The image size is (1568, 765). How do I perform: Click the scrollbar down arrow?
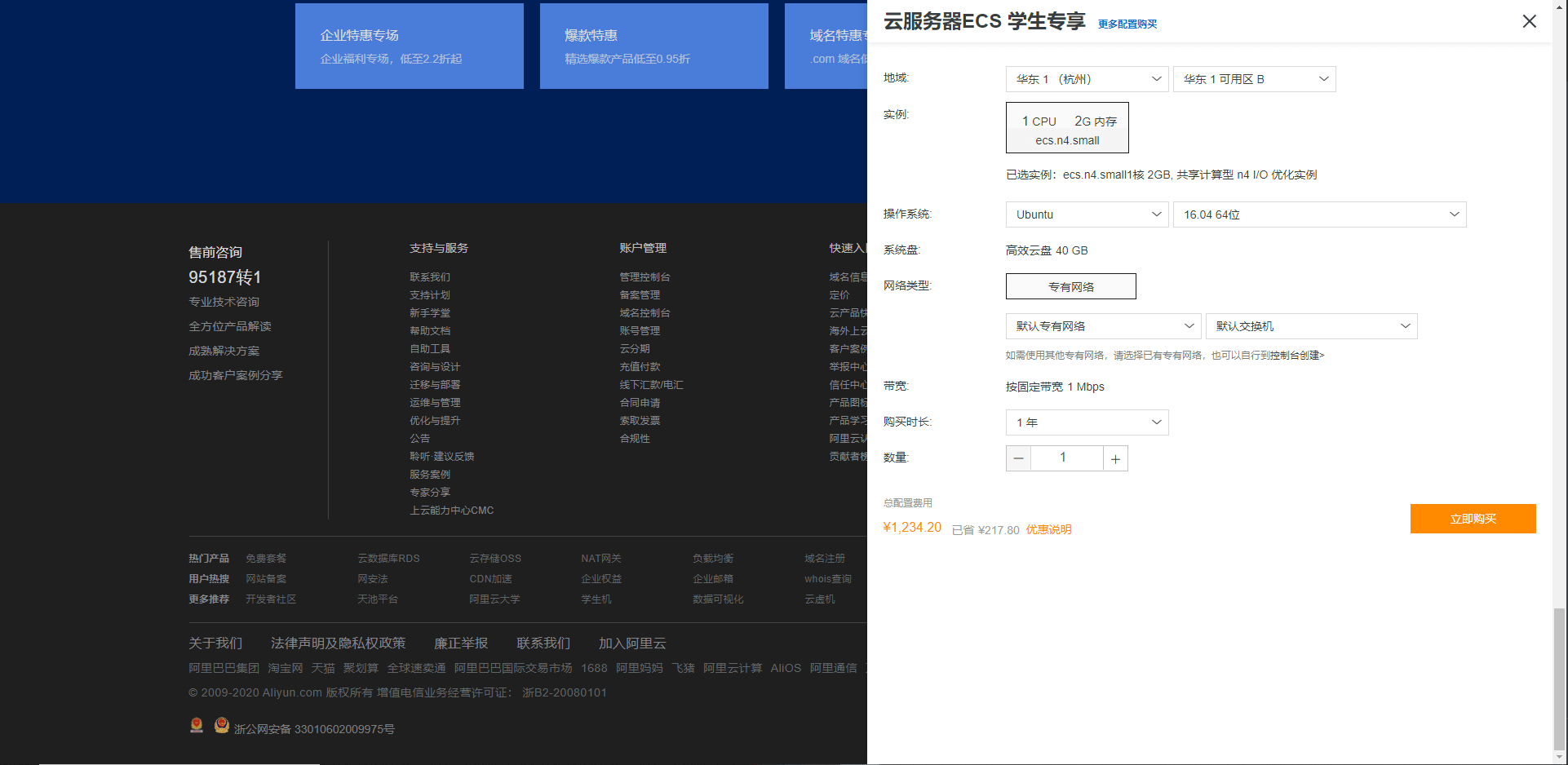click(1559, 758)
